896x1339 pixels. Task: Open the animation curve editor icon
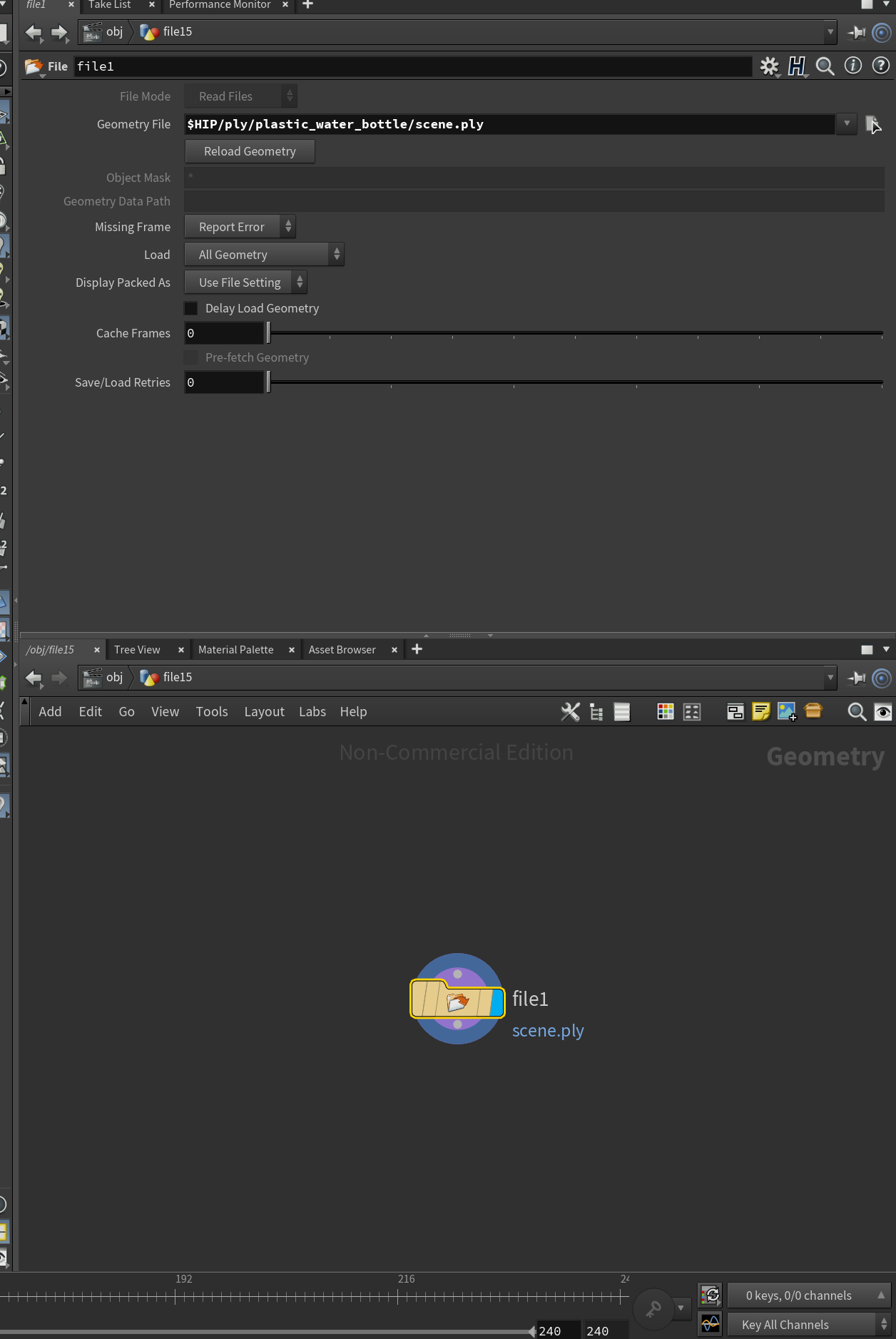pyautogui.click(x=711, y=1323)
